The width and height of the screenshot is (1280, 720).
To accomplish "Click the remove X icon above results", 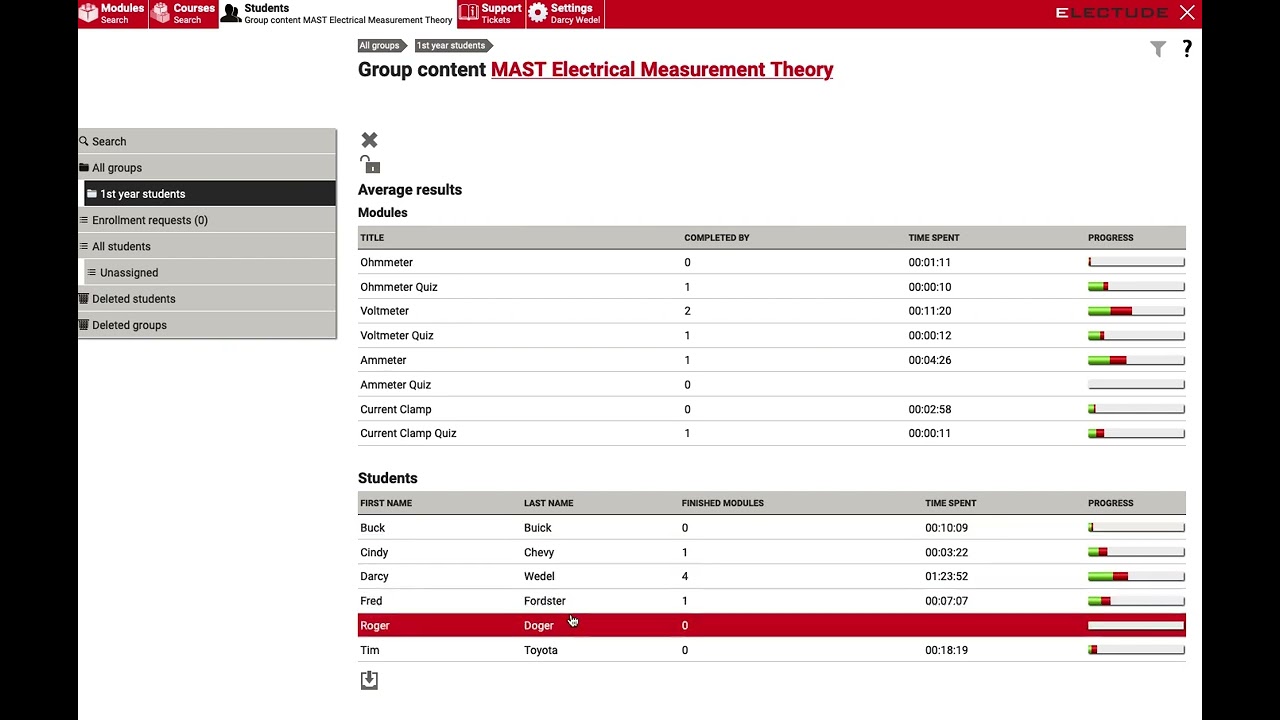I will tap(370, 140).
